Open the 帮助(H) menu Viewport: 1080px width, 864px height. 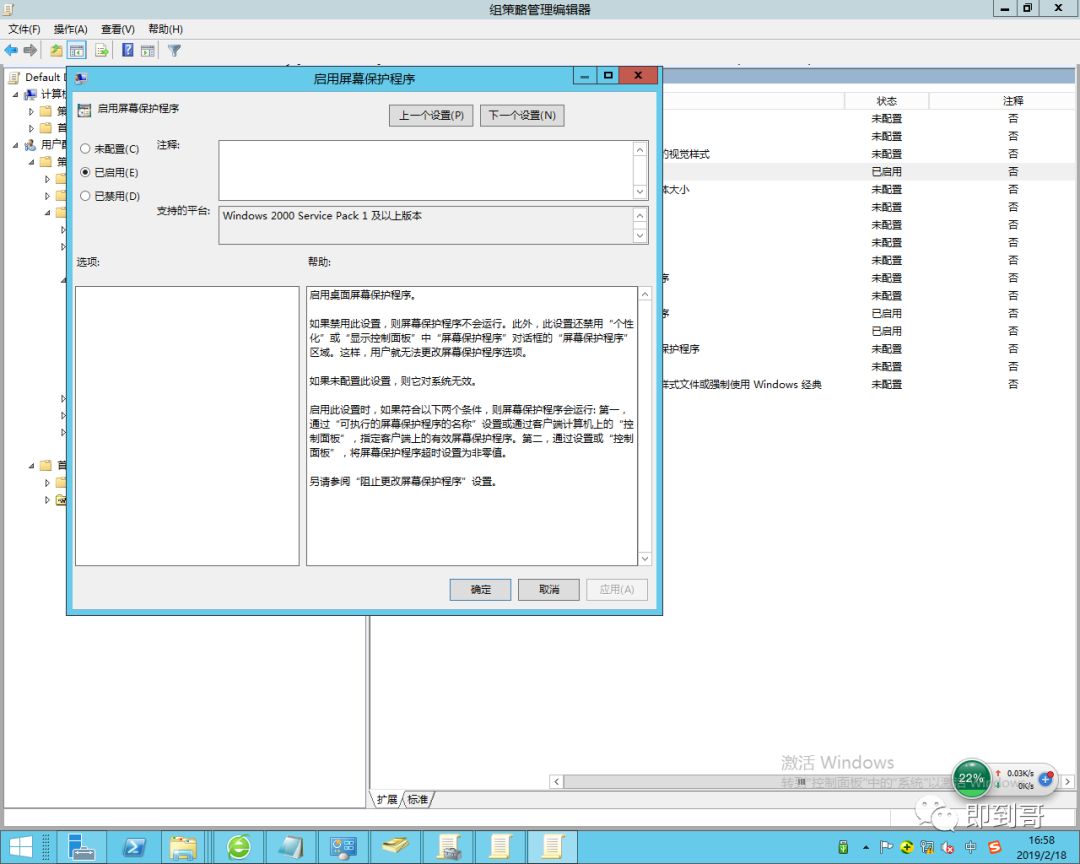(x=165, y=29)
